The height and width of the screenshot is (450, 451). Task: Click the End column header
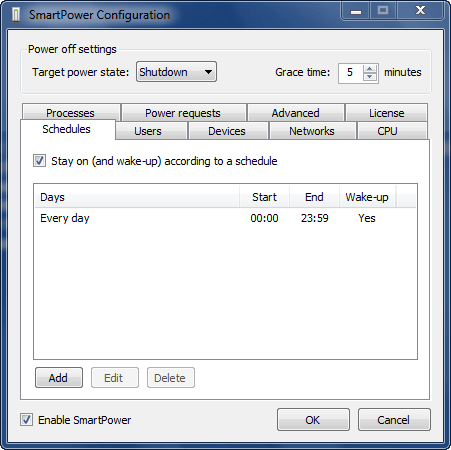(314, 197)
